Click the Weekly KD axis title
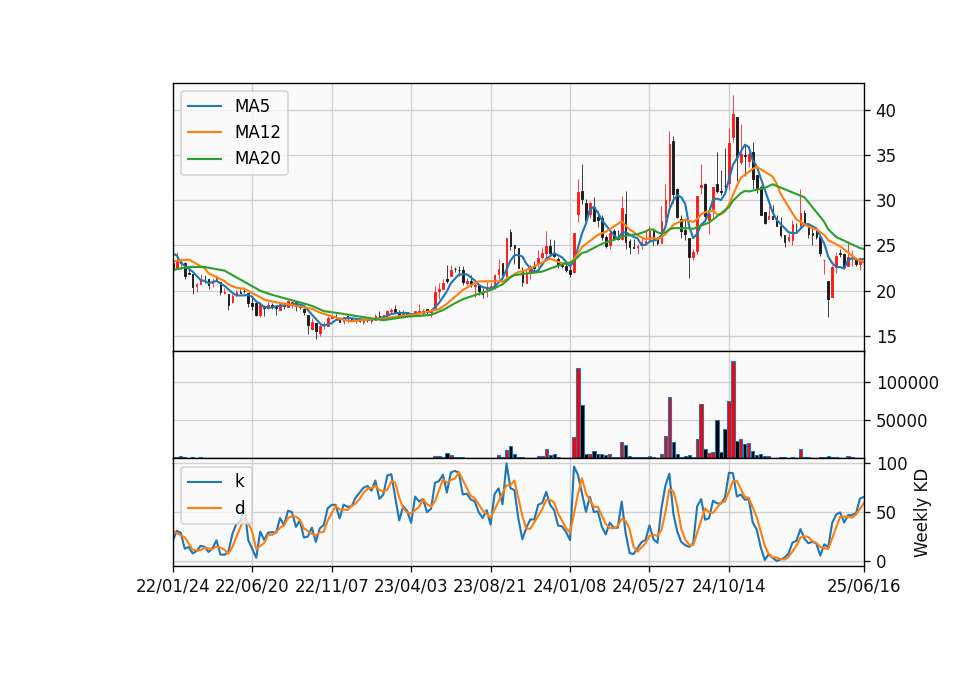The width and height of the screenshot is (960, 690). pos(921,513)
